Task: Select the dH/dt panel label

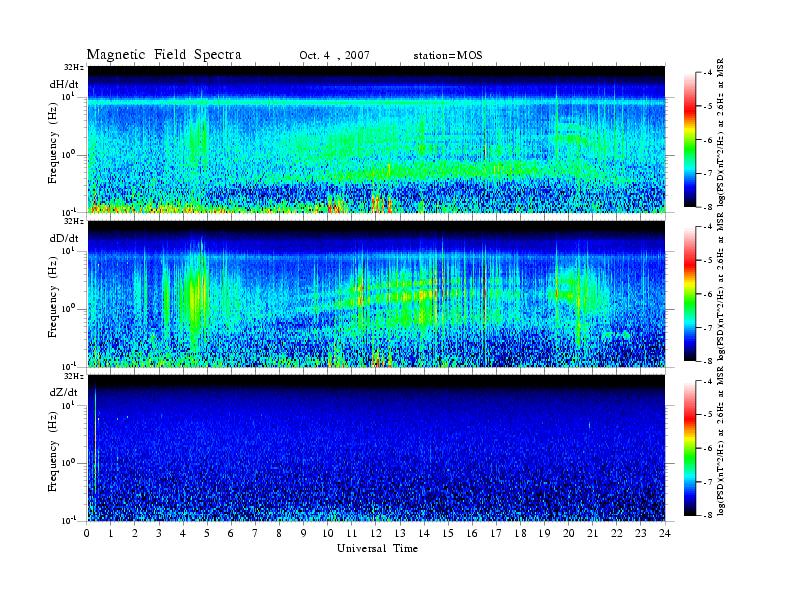Action: point(64,84)
